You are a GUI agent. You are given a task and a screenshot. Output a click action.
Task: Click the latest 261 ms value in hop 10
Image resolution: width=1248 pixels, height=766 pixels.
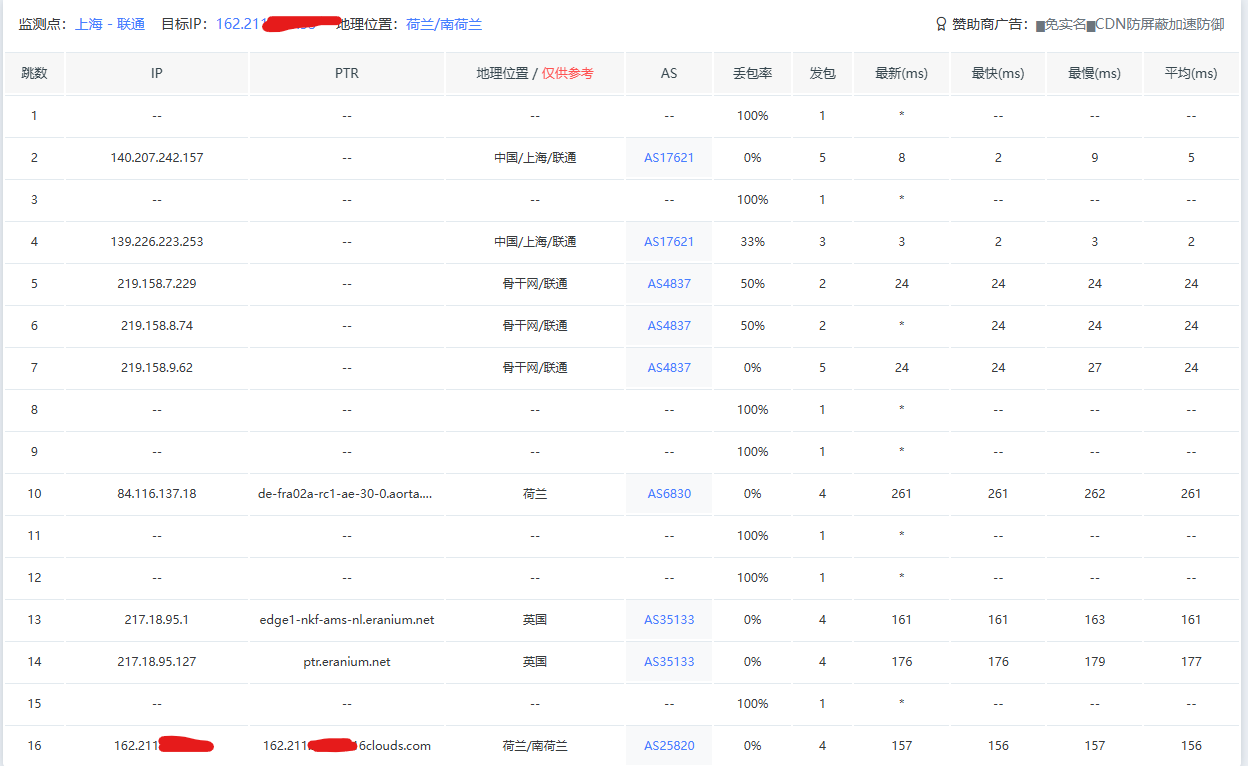pos(902,494)
